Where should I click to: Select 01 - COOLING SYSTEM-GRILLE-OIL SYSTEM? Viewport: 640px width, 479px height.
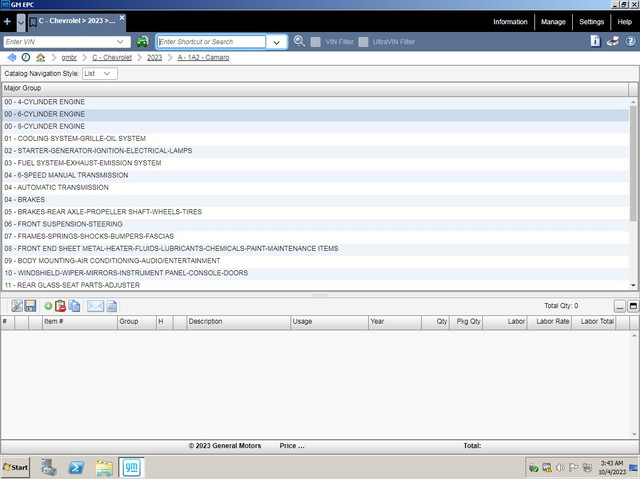point(315,139)
